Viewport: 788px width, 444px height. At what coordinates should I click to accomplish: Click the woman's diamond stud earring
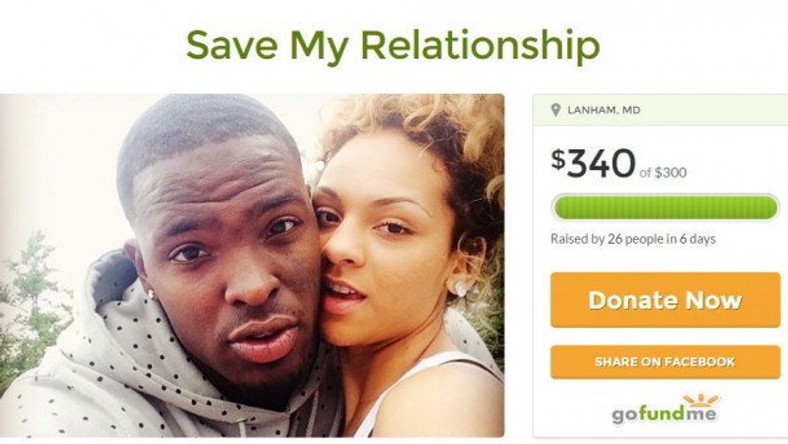(460, 288)
